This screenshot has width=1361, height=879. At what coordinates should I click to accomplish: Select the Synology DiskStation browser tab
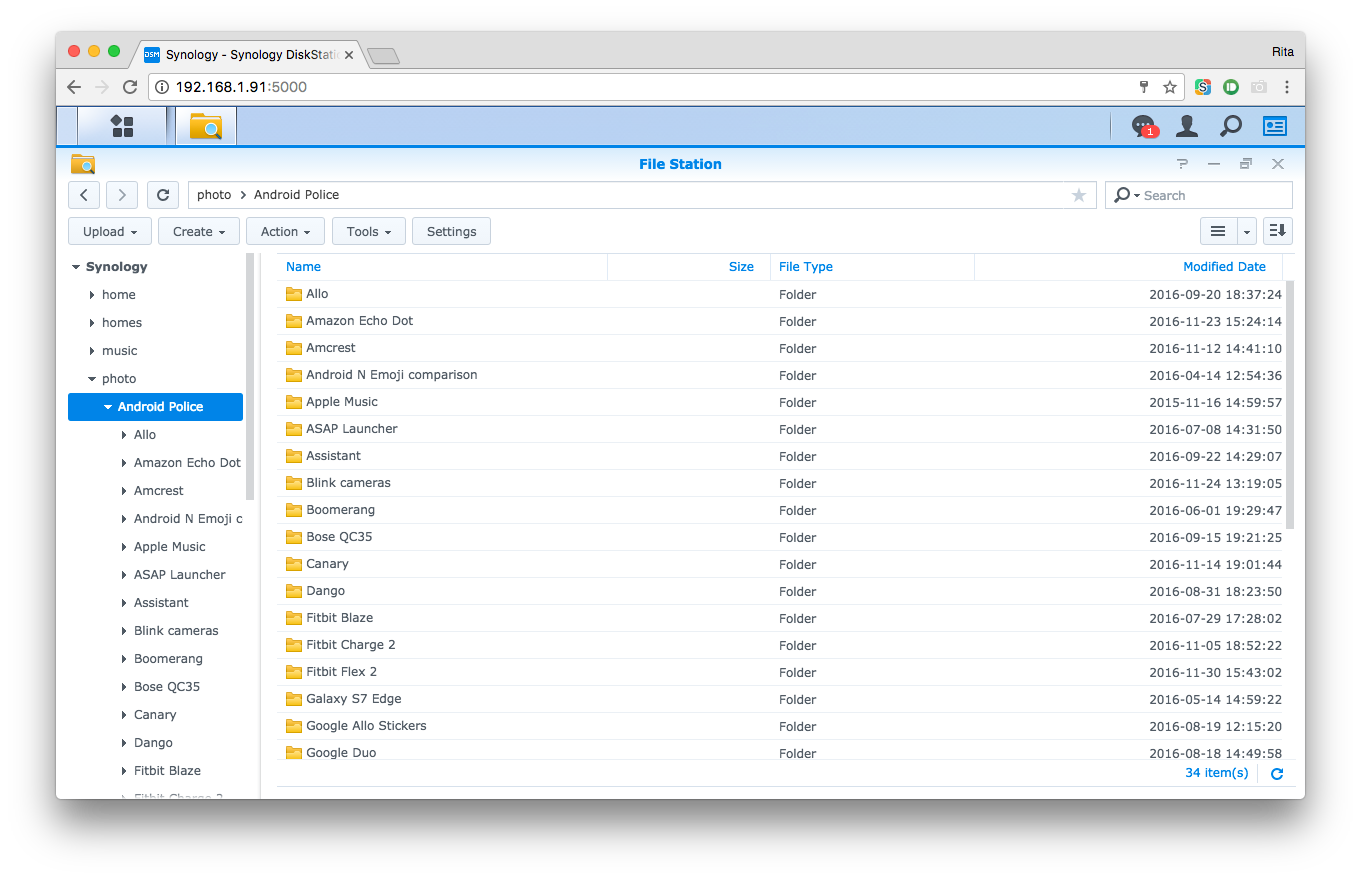(x=248, y=54)
